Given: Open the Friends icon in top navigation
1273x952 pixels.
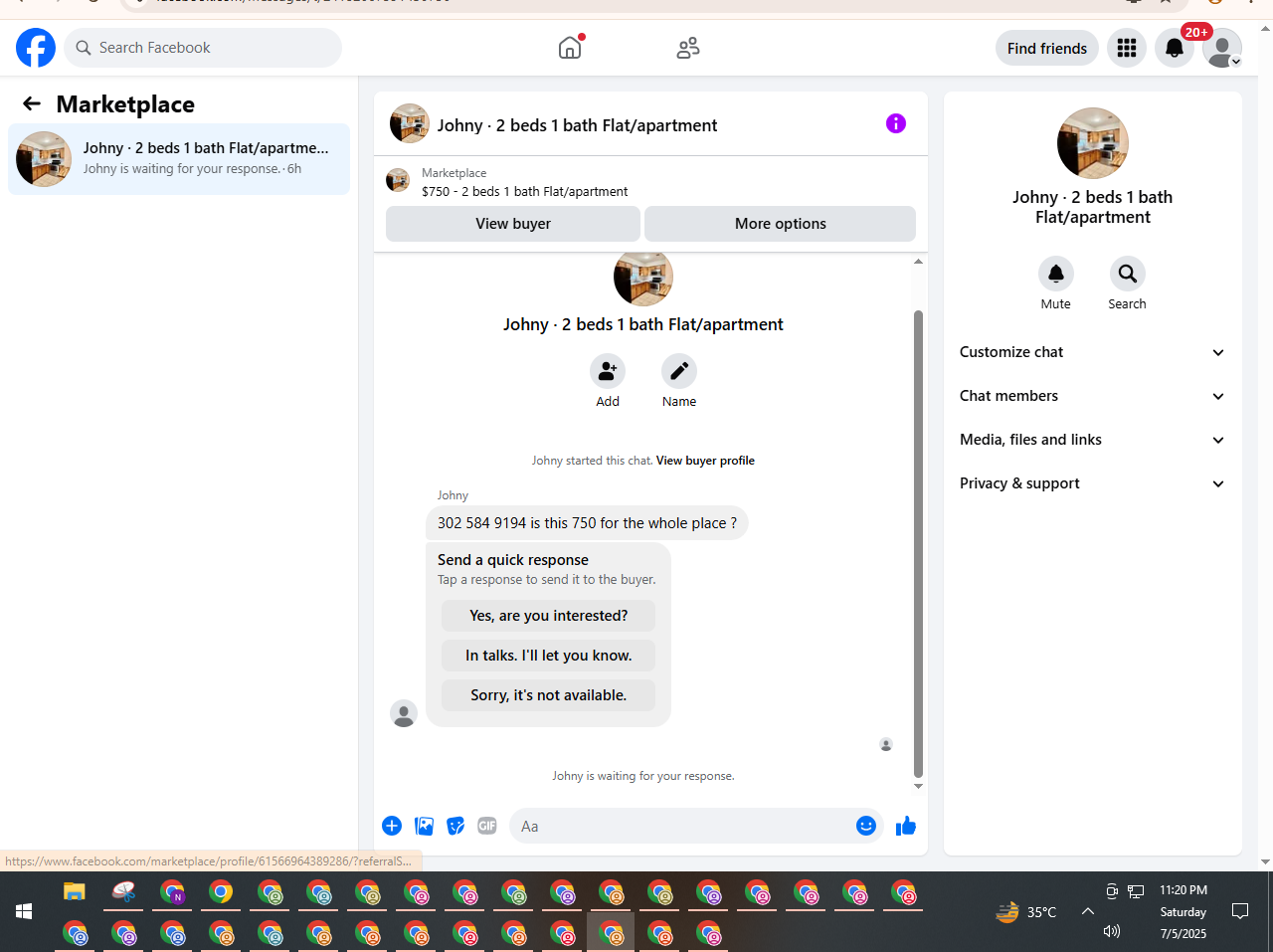Looking at the screenshot, I should pos(688,48).
